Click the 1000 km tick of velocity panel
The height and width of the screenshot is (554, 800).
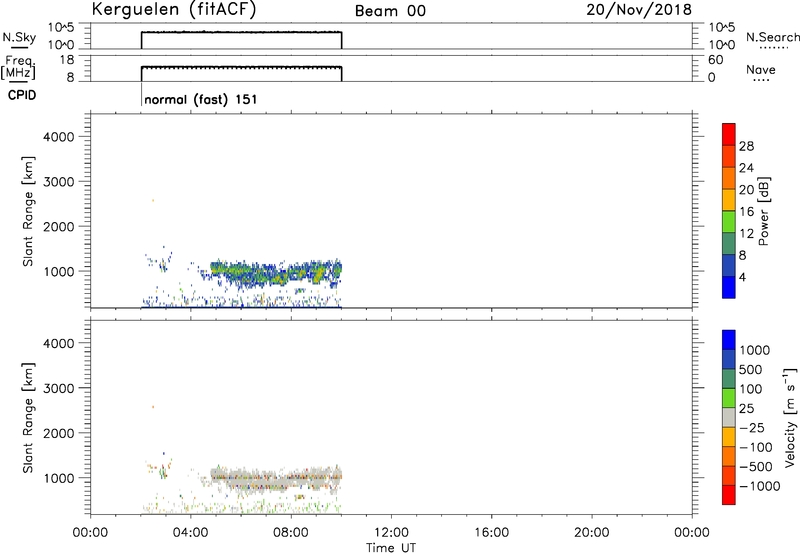59,478
